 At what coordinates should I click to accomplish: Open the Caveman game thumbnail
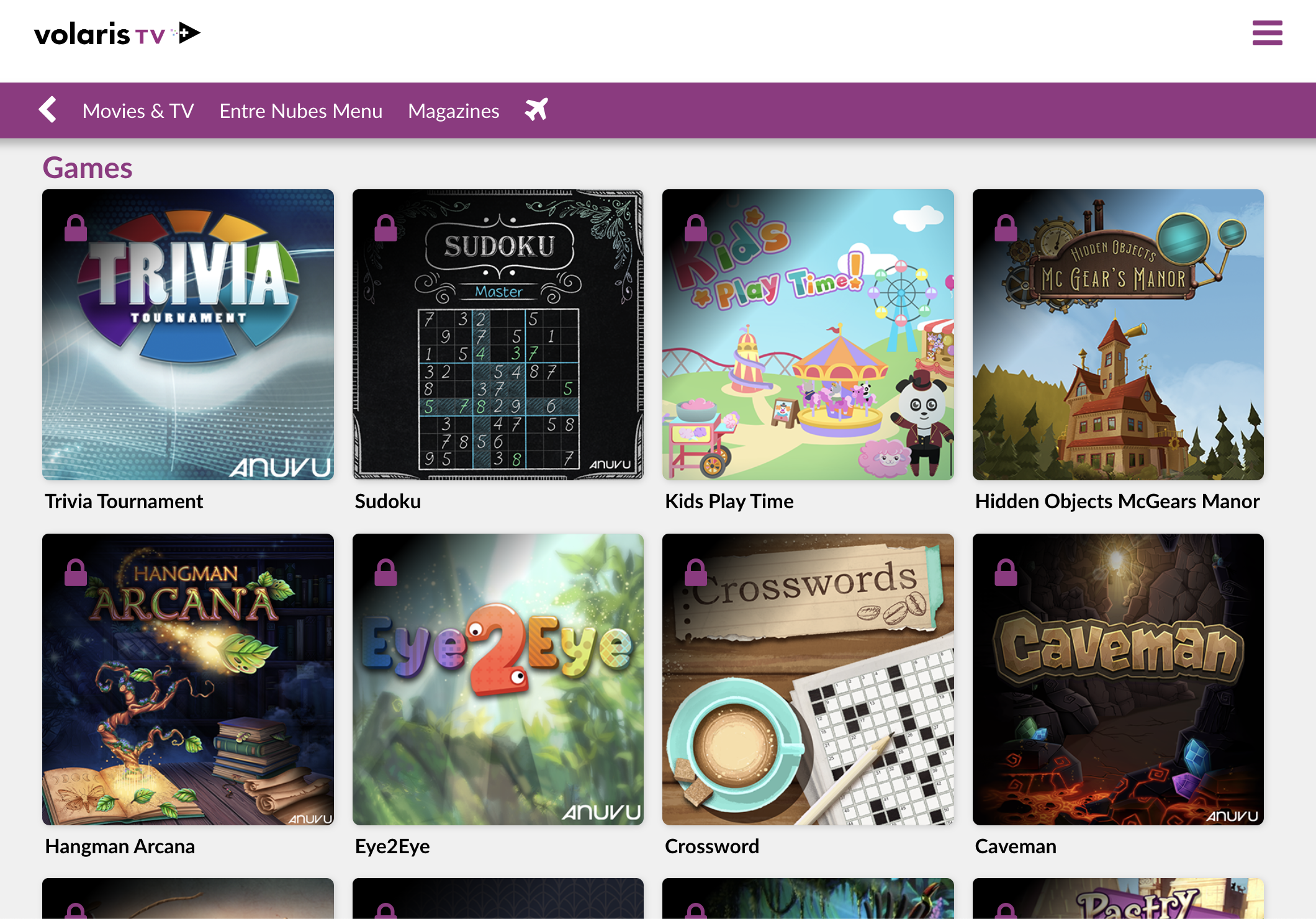pyautogui.click(x=1118, y=679)
